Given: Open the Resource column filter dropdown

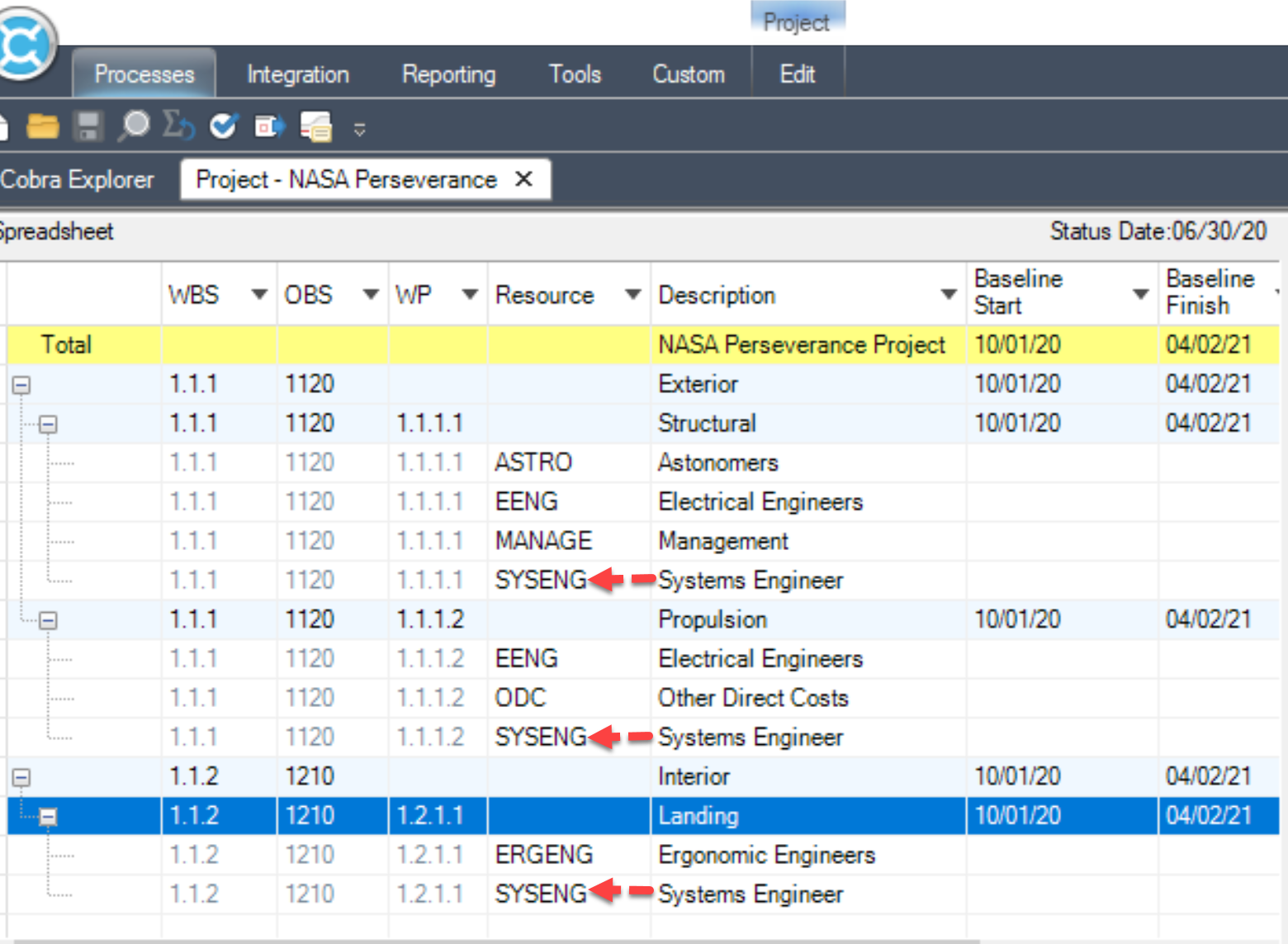Looking at the screenshot, I should (633, 295).
